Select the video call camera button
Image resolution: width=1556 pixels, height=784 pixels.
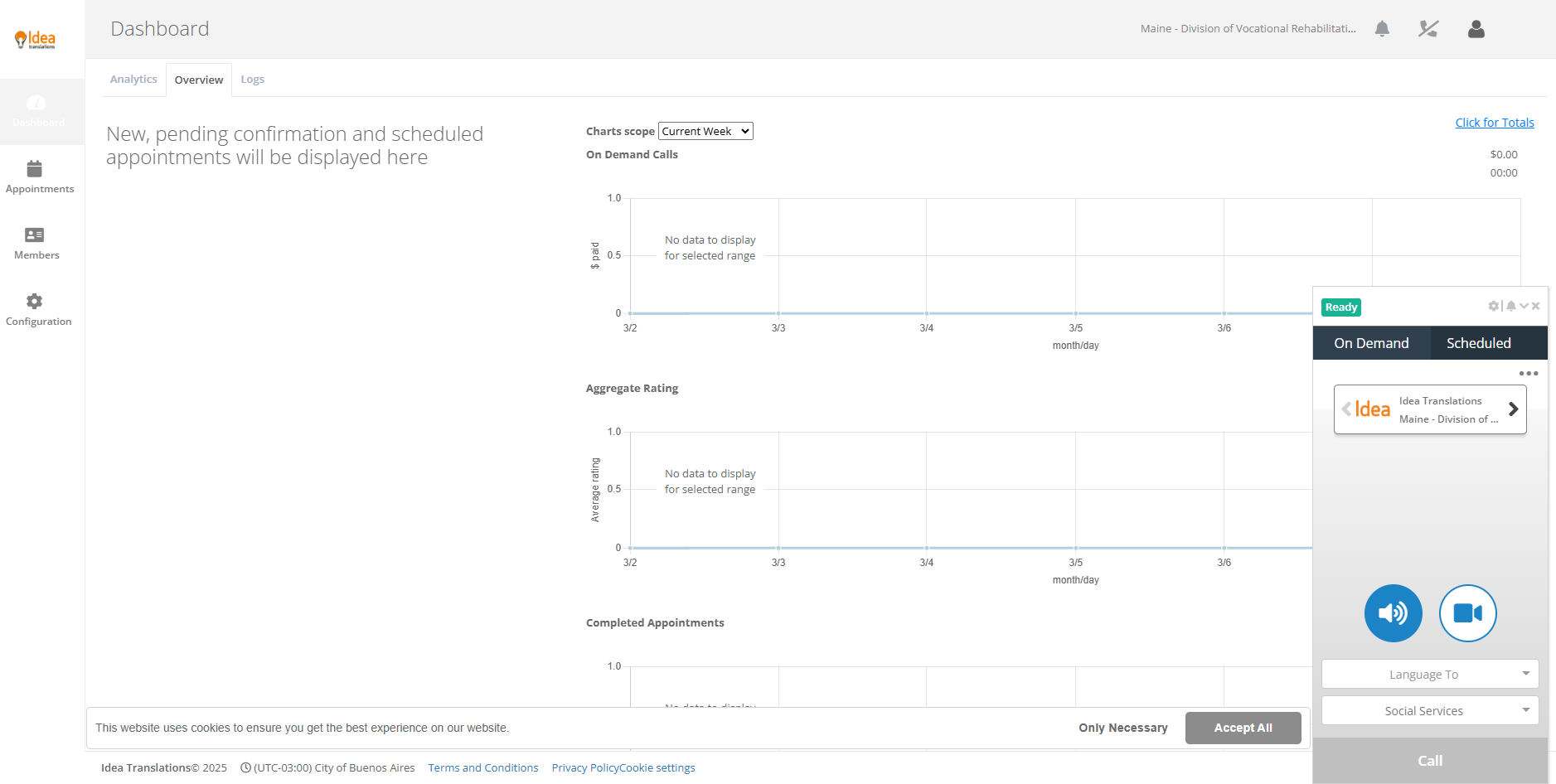1467,613
